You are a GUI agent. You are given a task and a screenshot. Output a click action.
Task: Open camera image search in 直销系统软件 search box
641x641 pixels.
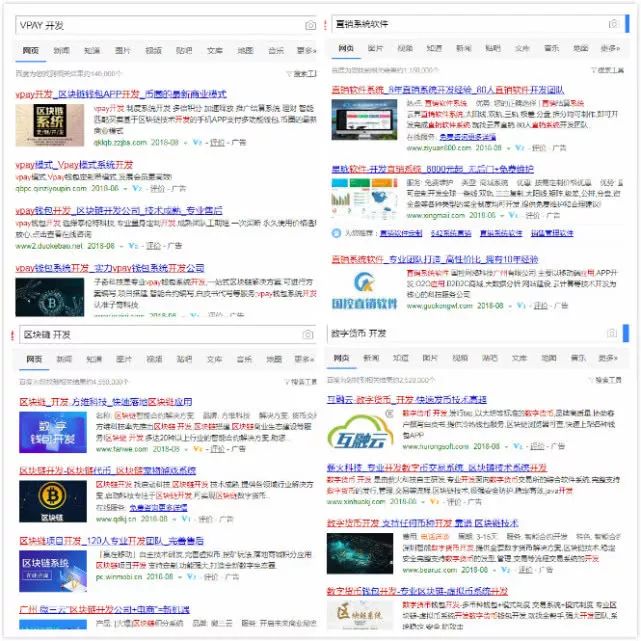[613, 24]
